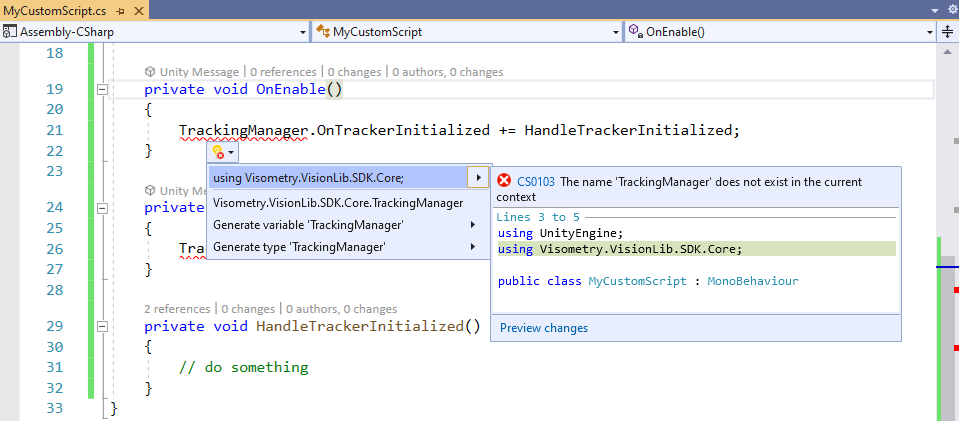
Task: Expand Generate variable 'TrackingManager' submenu
Action: (473, 225)
